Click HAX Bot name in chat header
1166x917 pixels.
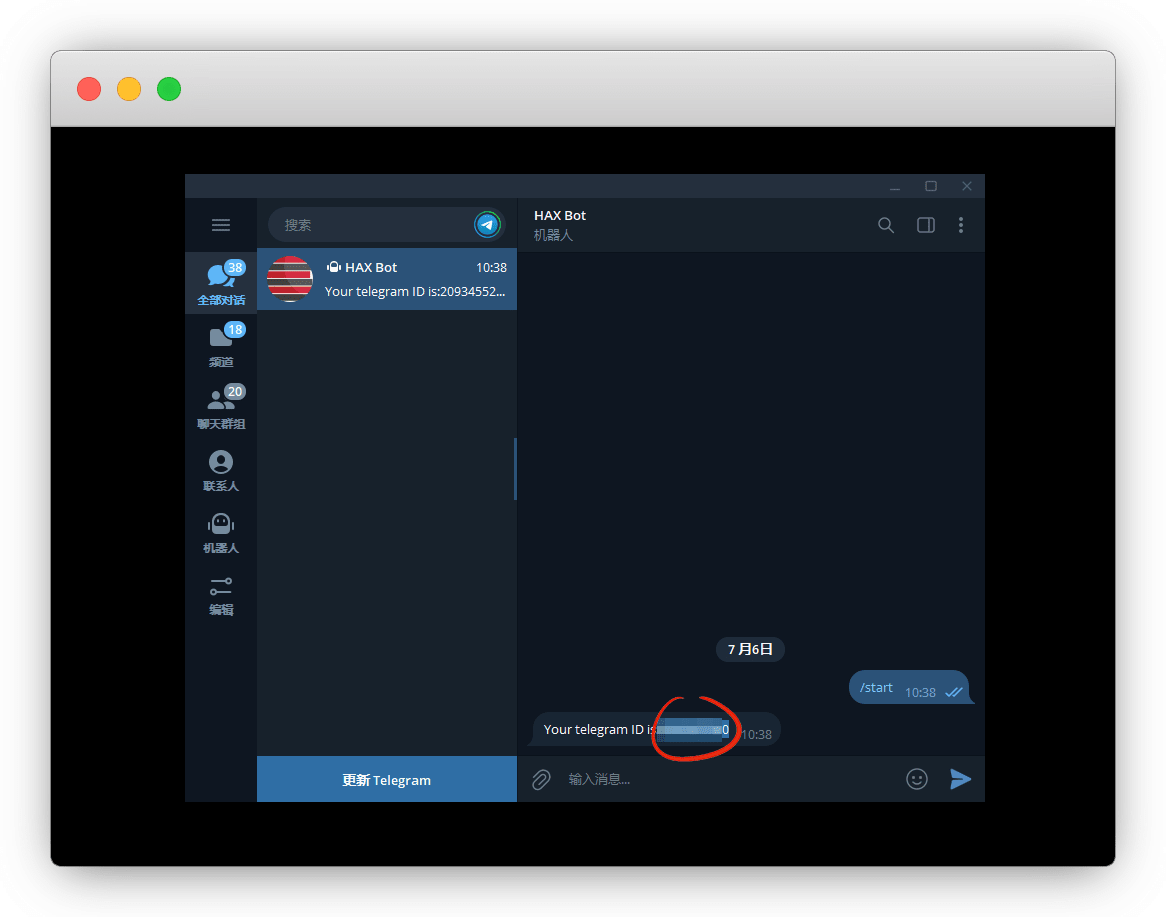tap(560, 215)
